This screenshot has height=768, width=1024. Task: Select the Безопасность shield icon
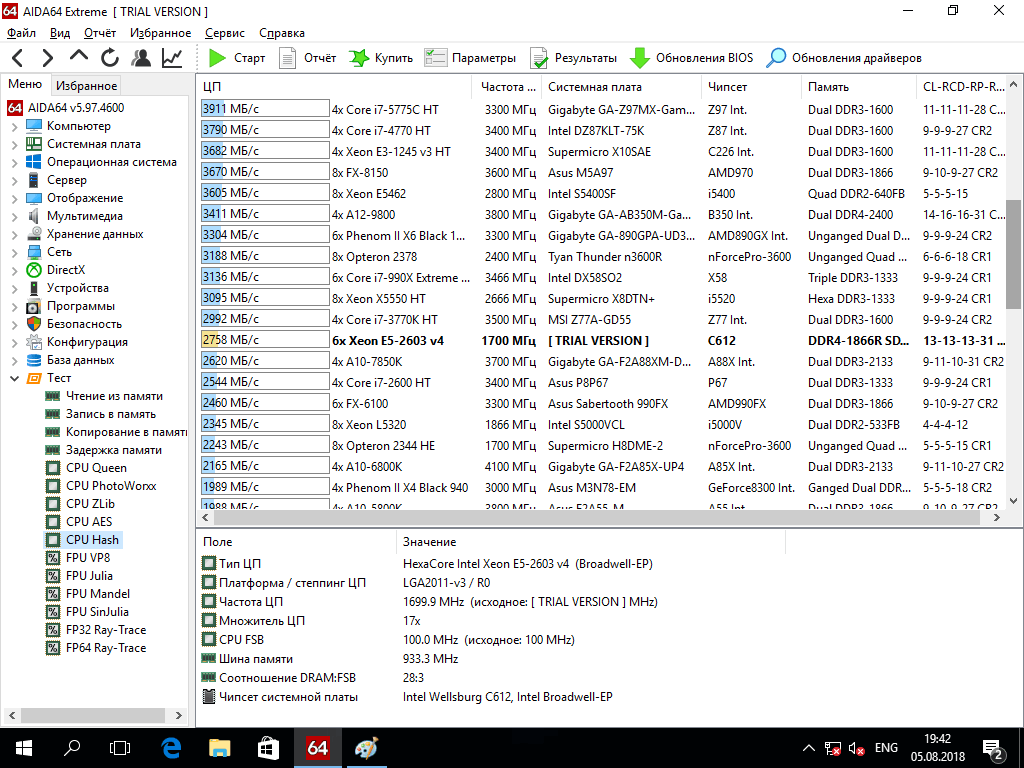pyautogui.click(x=34, y=324)
